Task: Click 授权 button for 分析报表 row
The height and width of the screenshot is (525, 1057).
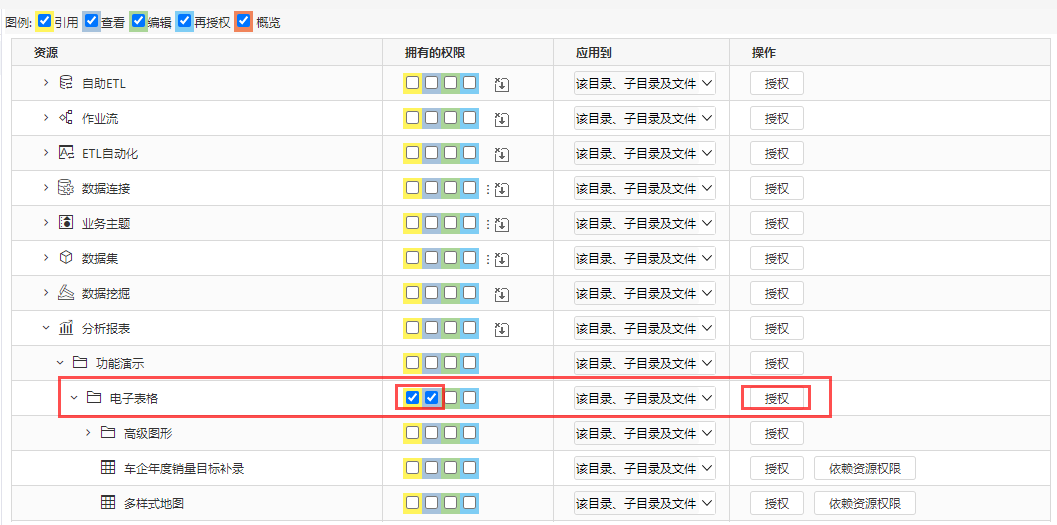Action: (777, 328)
